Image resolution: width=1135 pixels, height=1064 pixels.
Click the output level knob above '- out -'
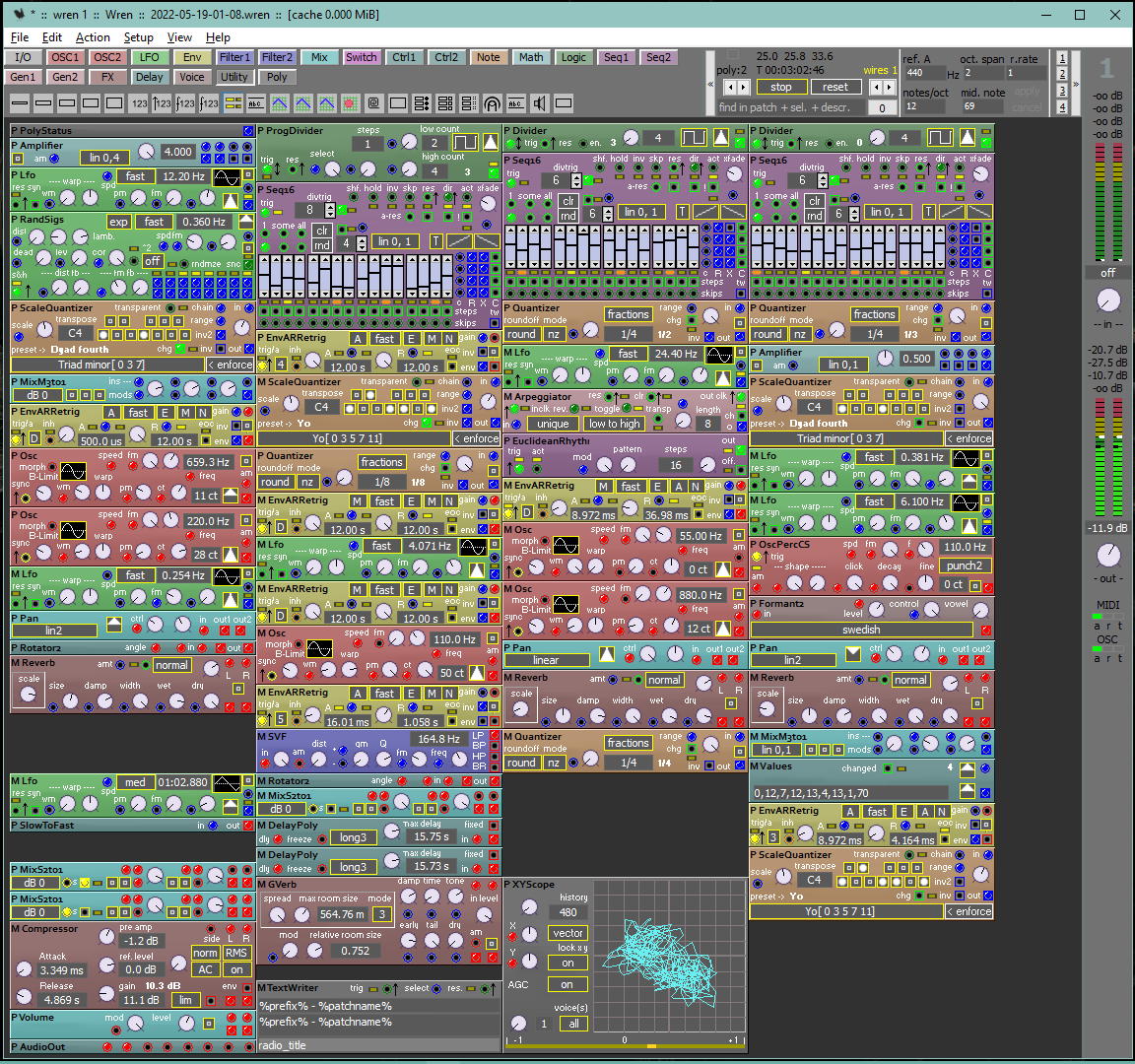point(1108,555)
